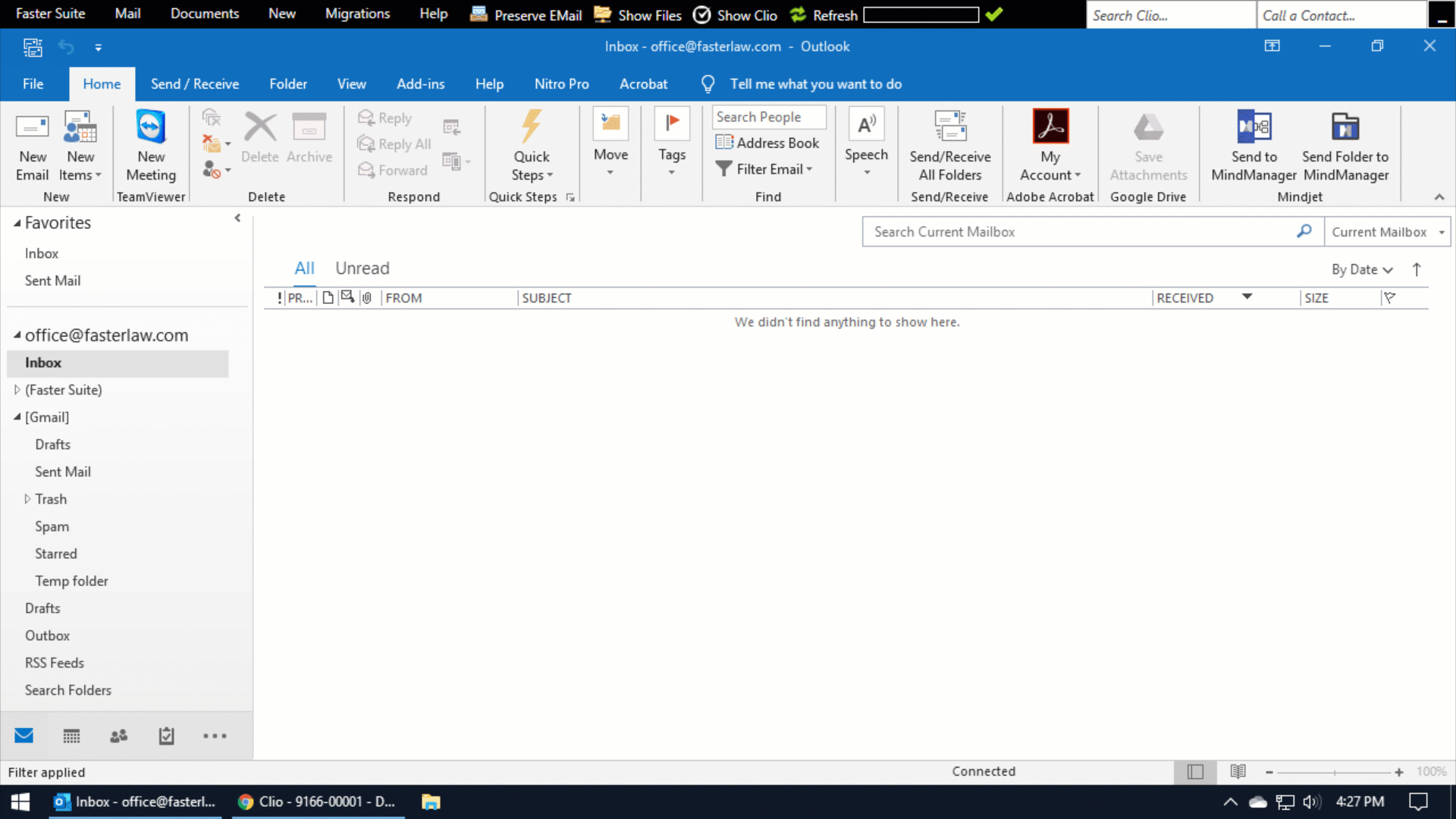Click the zoom slider in status bar
1456x819 pixels.
point(1335,772)
